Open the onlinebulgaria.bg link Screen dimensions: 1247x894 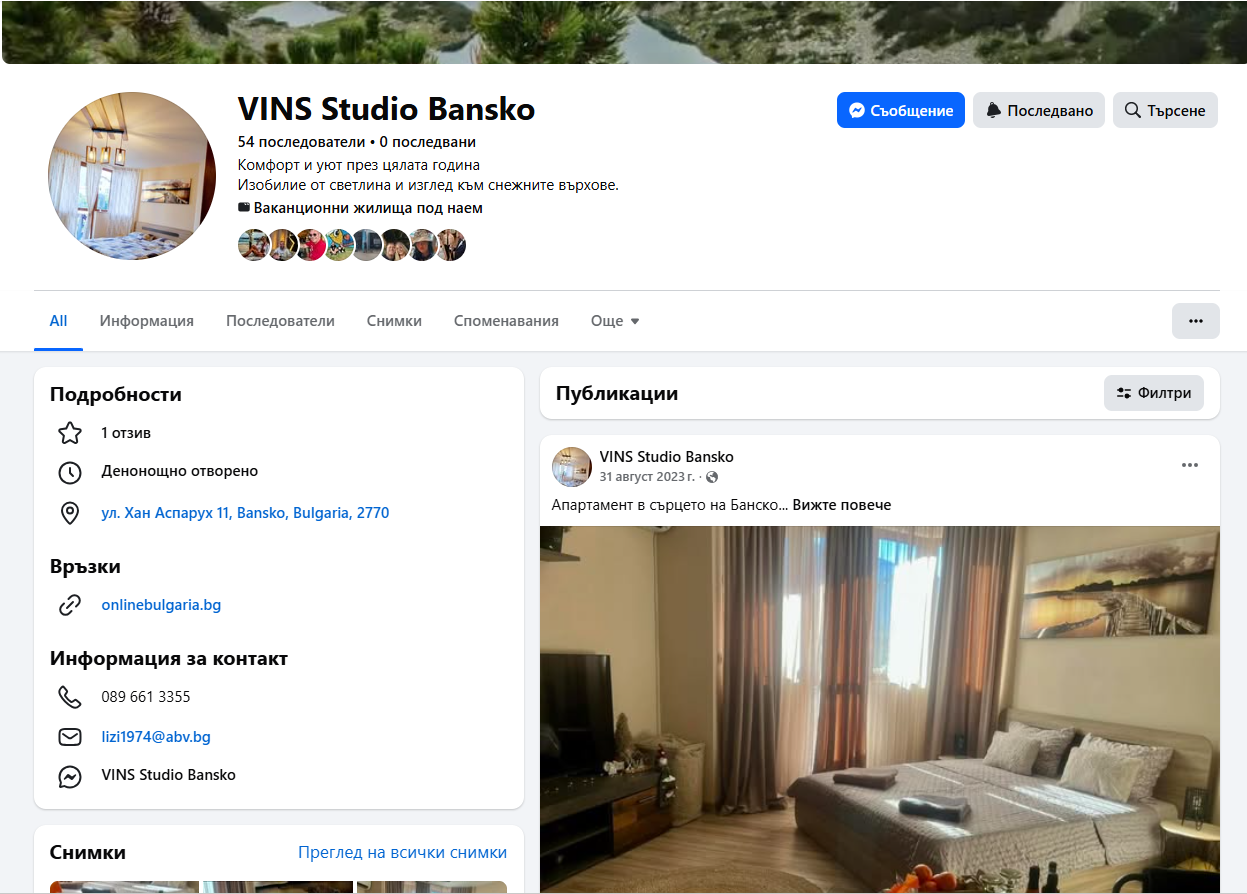161,605
